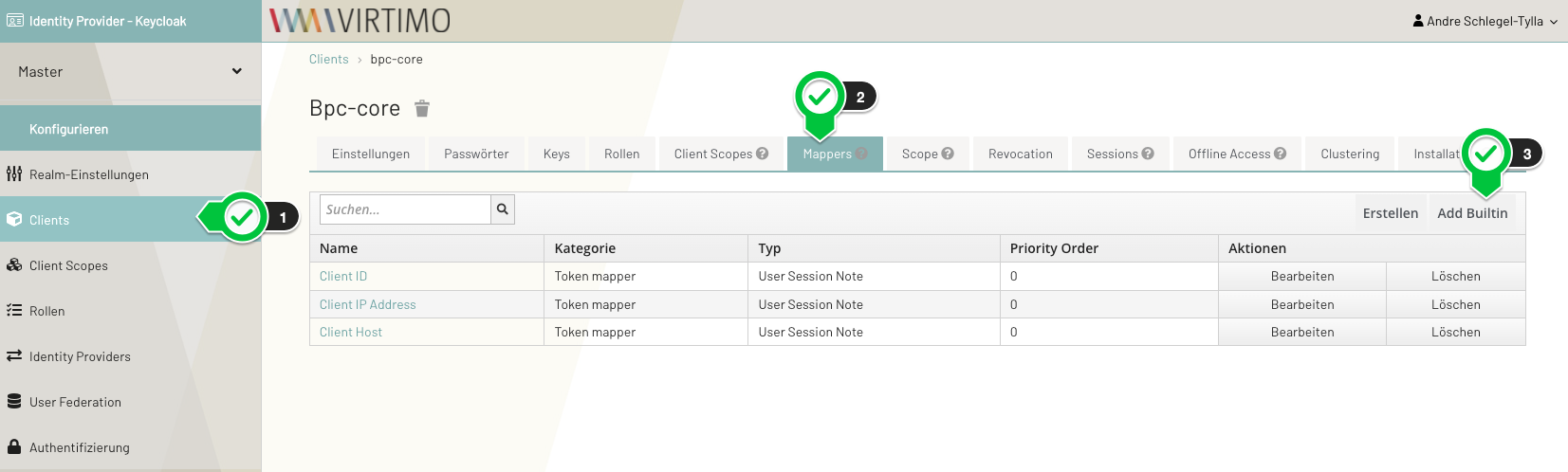Open Realm-Einstellungen in sidebar
Screen dimensions: 1568x472
[x=130, y=174]
